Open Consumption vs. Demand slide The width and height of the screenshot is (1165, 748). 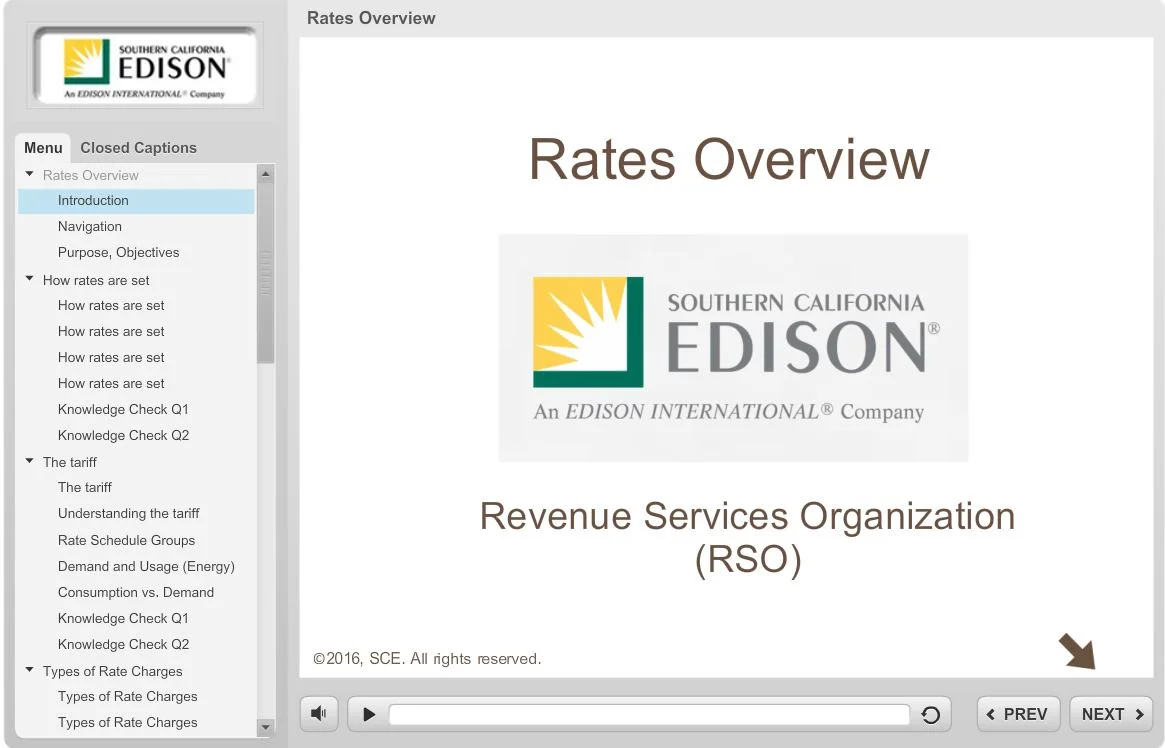tap(136, 592)
